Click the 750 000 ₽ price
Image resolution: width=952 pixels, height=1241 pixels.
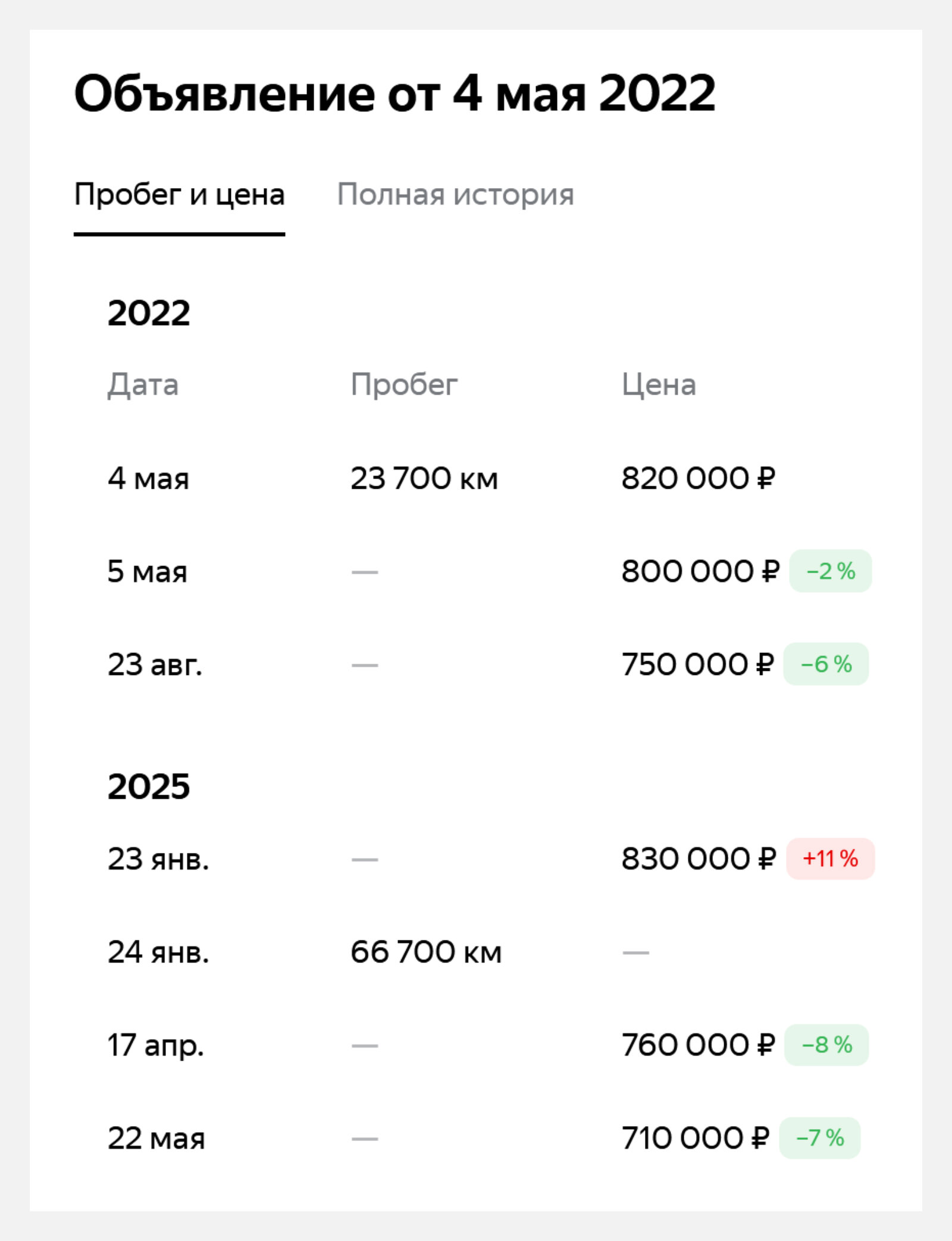tap(698, 664)
